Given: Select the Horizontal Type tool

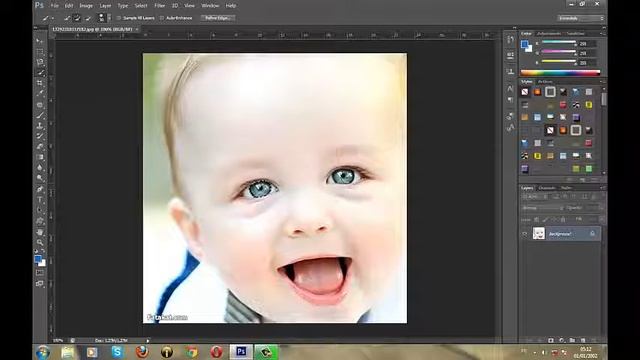Looking at the screenshot, I should (40, 200).
